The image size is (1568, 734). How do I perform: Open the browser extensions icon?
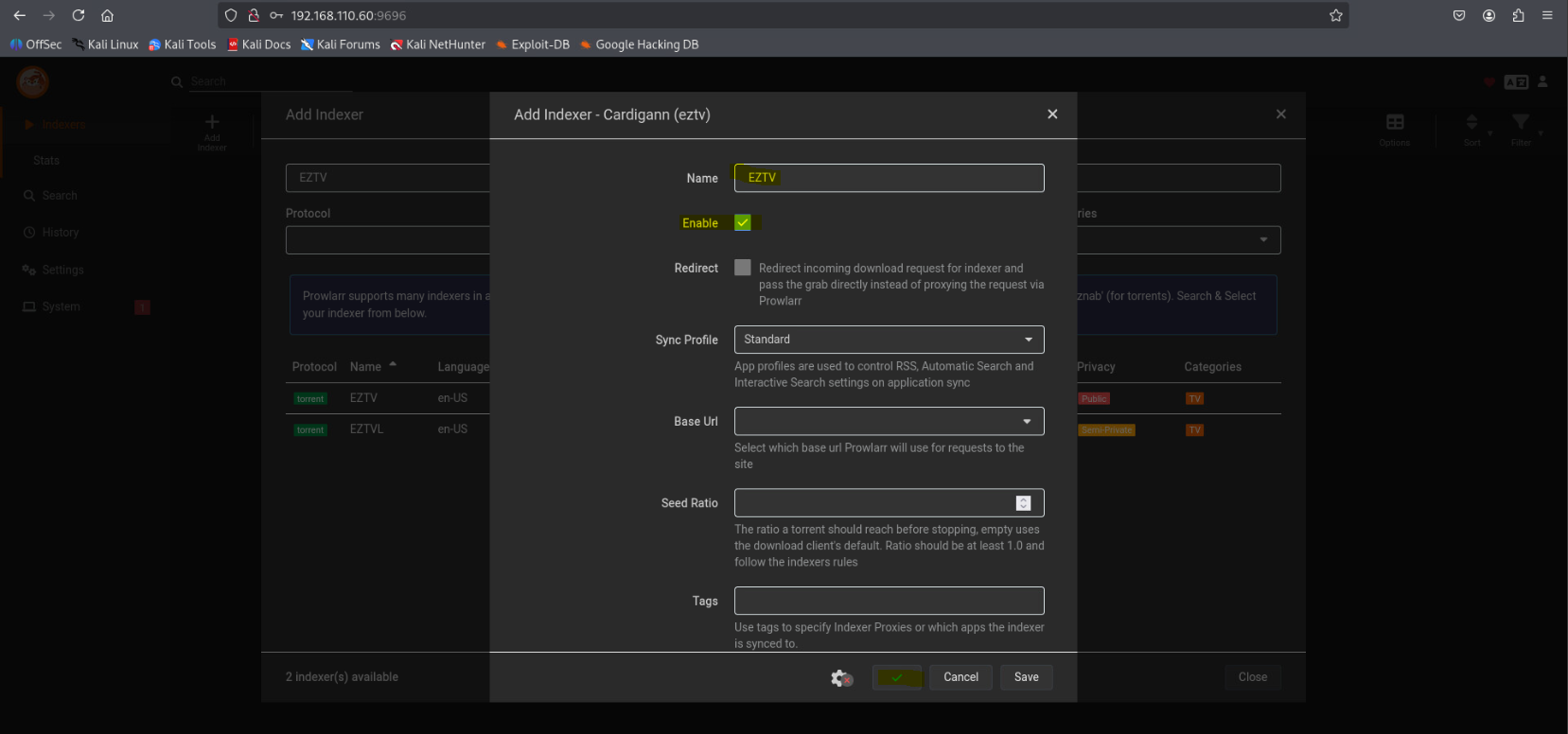pos(1518,15)
